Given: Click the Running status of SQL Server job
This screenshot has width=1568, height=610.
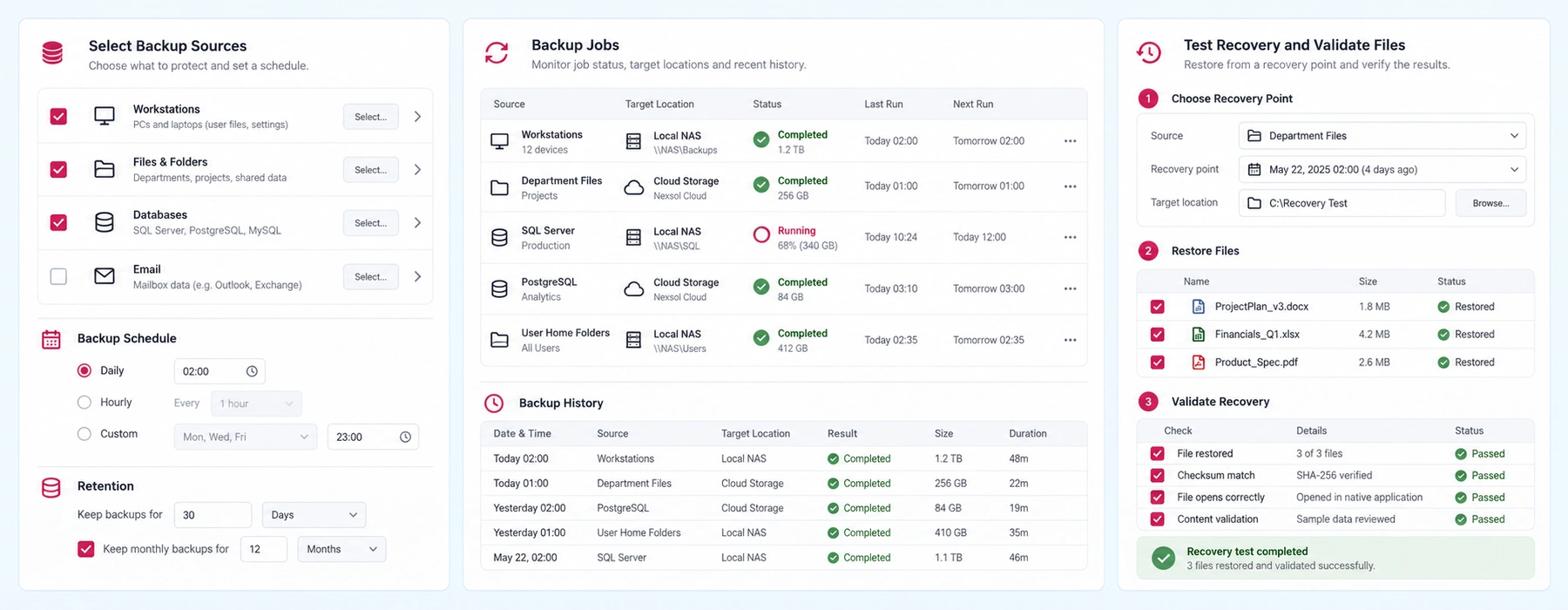Looking at the screenshot, I should 796,231.
